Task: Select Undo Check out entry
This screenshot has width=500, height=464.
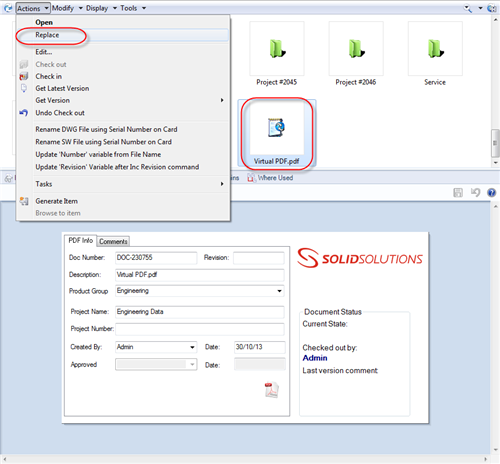Action: (x=60, y=113)
